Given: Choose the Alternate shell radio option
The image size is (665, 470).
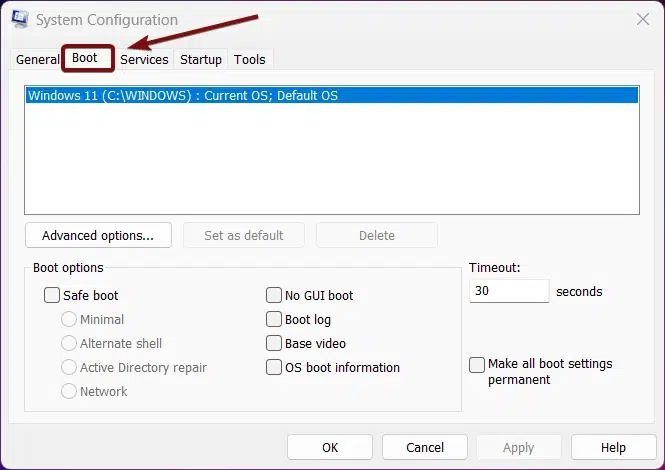Looking at the screenshot, I should tap(69, 343).
